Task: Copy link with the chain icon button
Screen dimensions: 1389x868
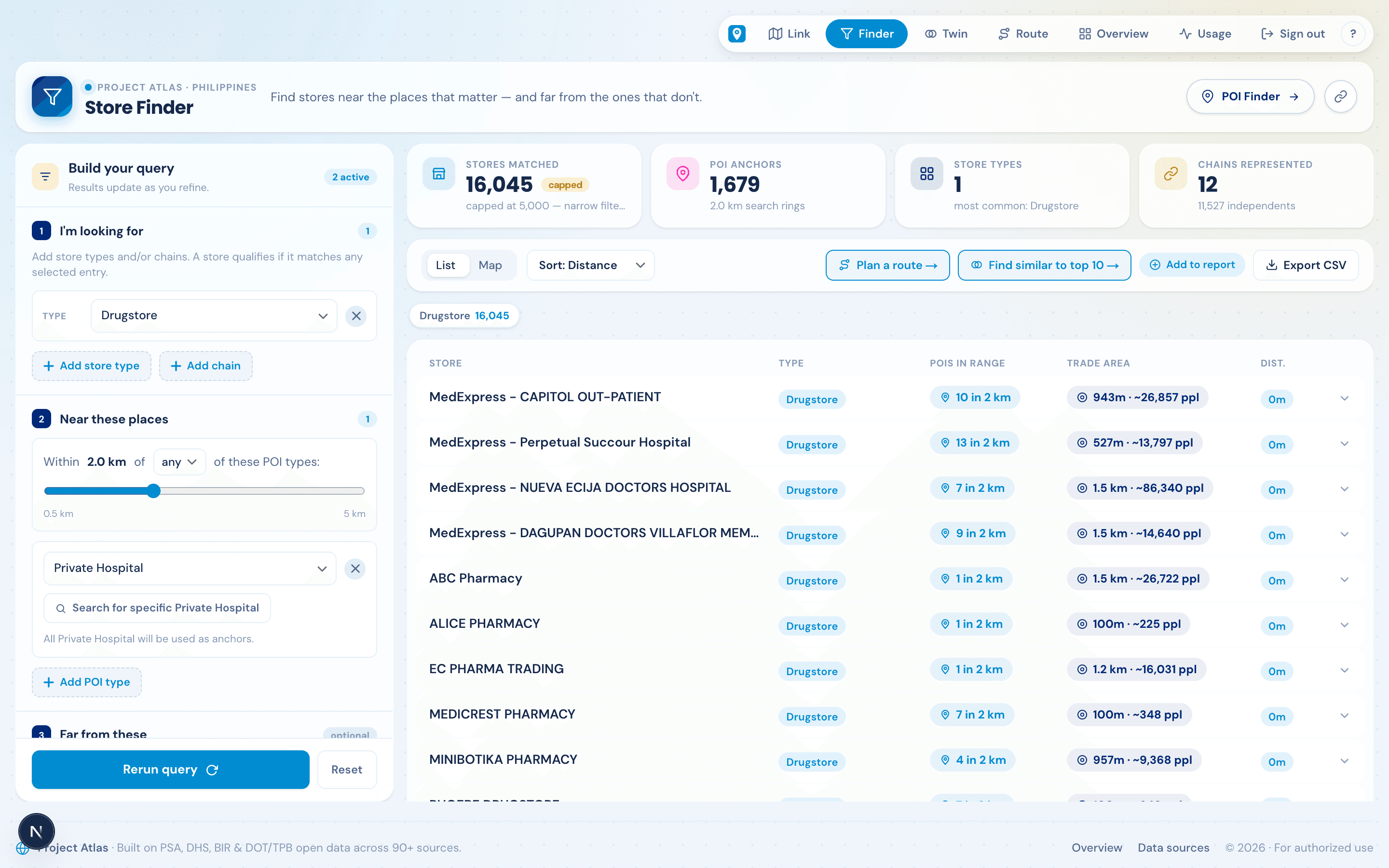Action: pyautogui.click(x=1340, y=96)
